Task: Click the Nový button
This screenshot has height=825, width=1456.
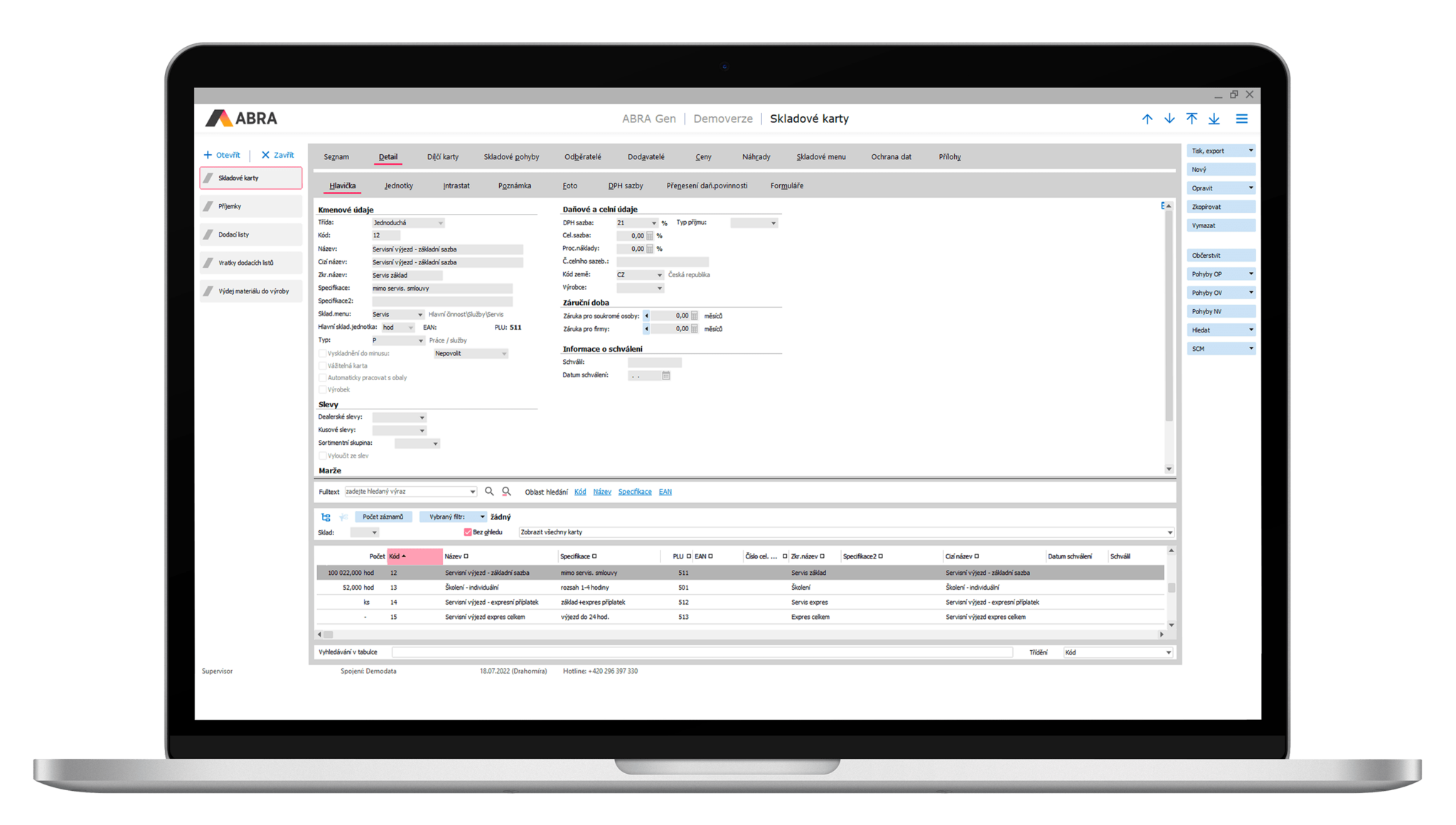Action: 1220,168
